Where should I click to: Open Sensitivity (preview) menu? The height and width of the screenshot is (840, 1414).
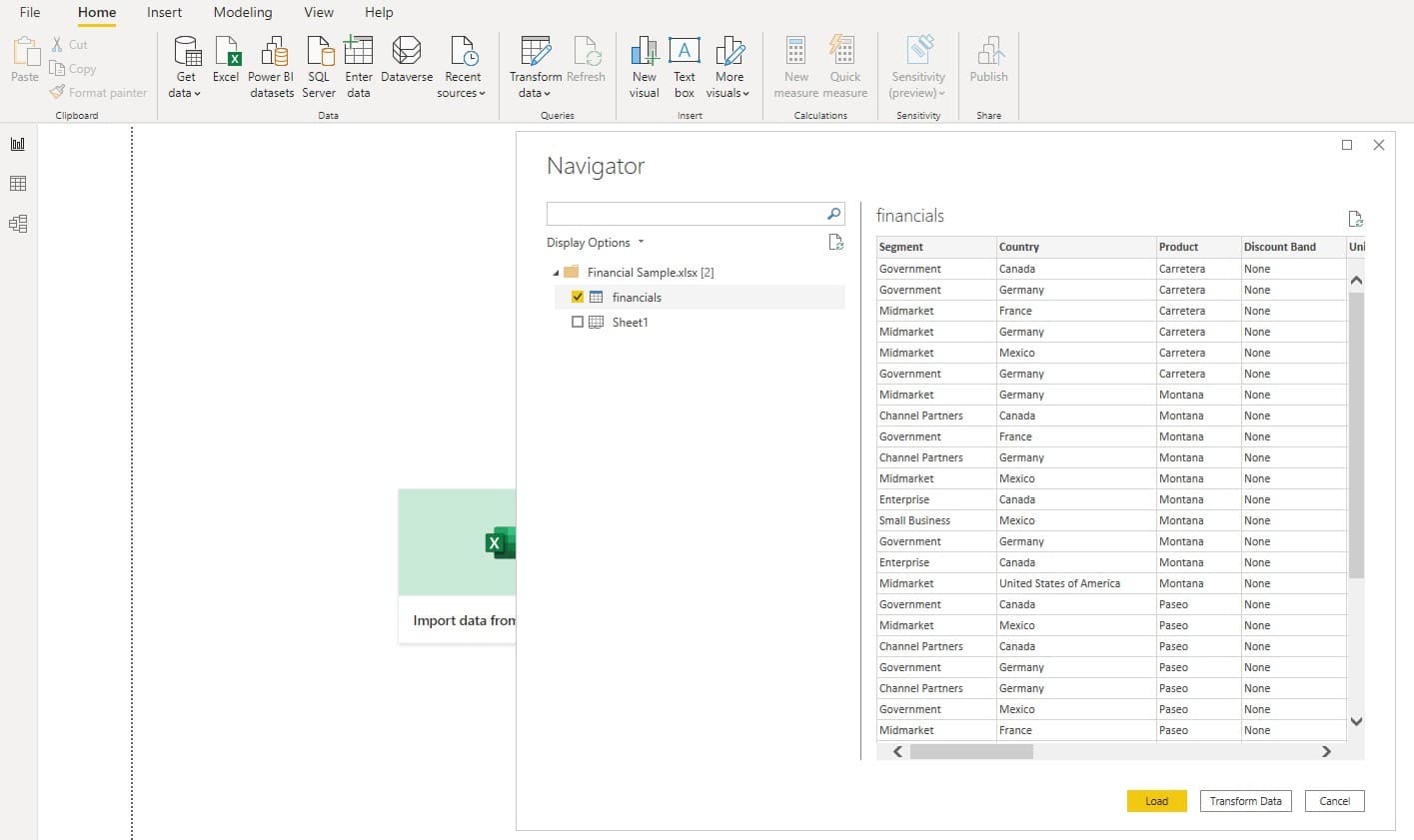(918, 67)
